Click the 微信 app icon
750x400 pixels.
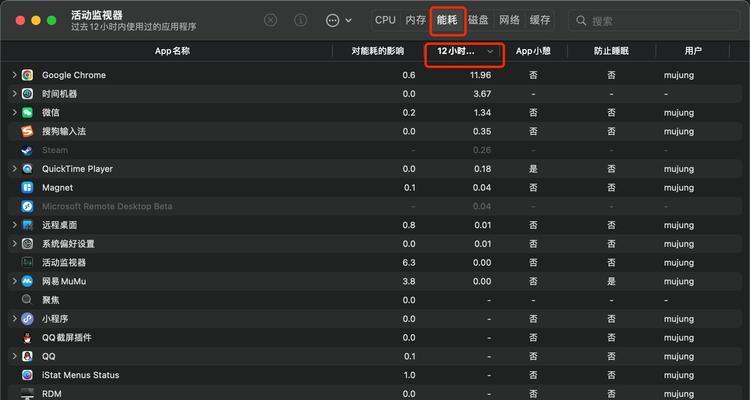pyautogui.click(x=27, y=112)
